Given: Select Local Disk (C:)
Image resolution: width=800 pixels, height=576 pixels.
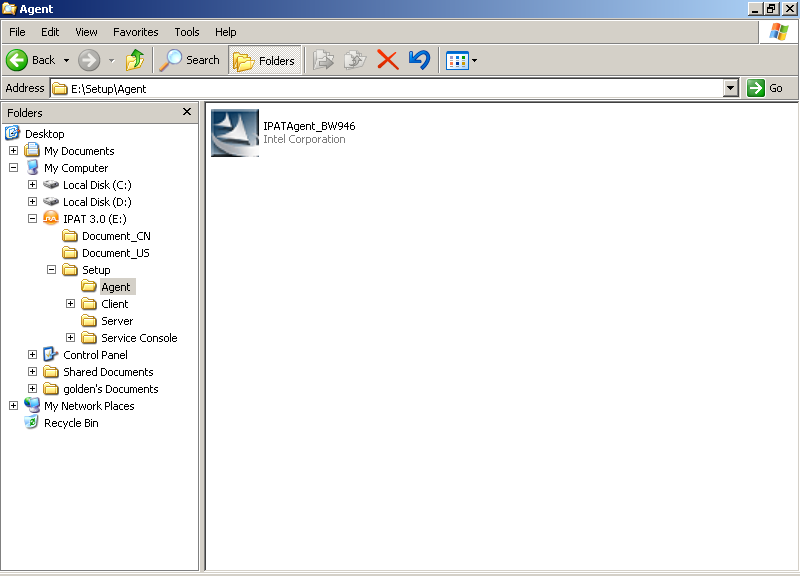Looking at the screenshot, I should (97, 185).
